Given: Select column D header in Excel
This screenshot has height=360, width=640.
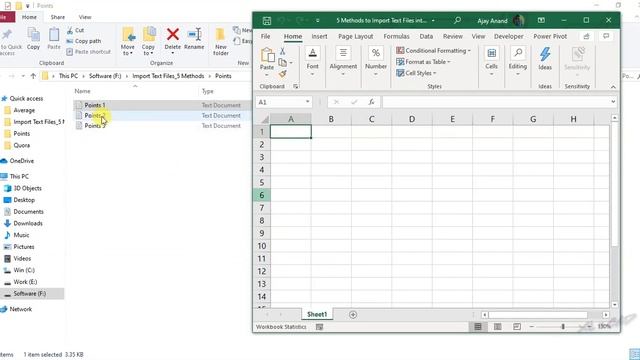Looking at the screenshot, I should coord(412,119).
